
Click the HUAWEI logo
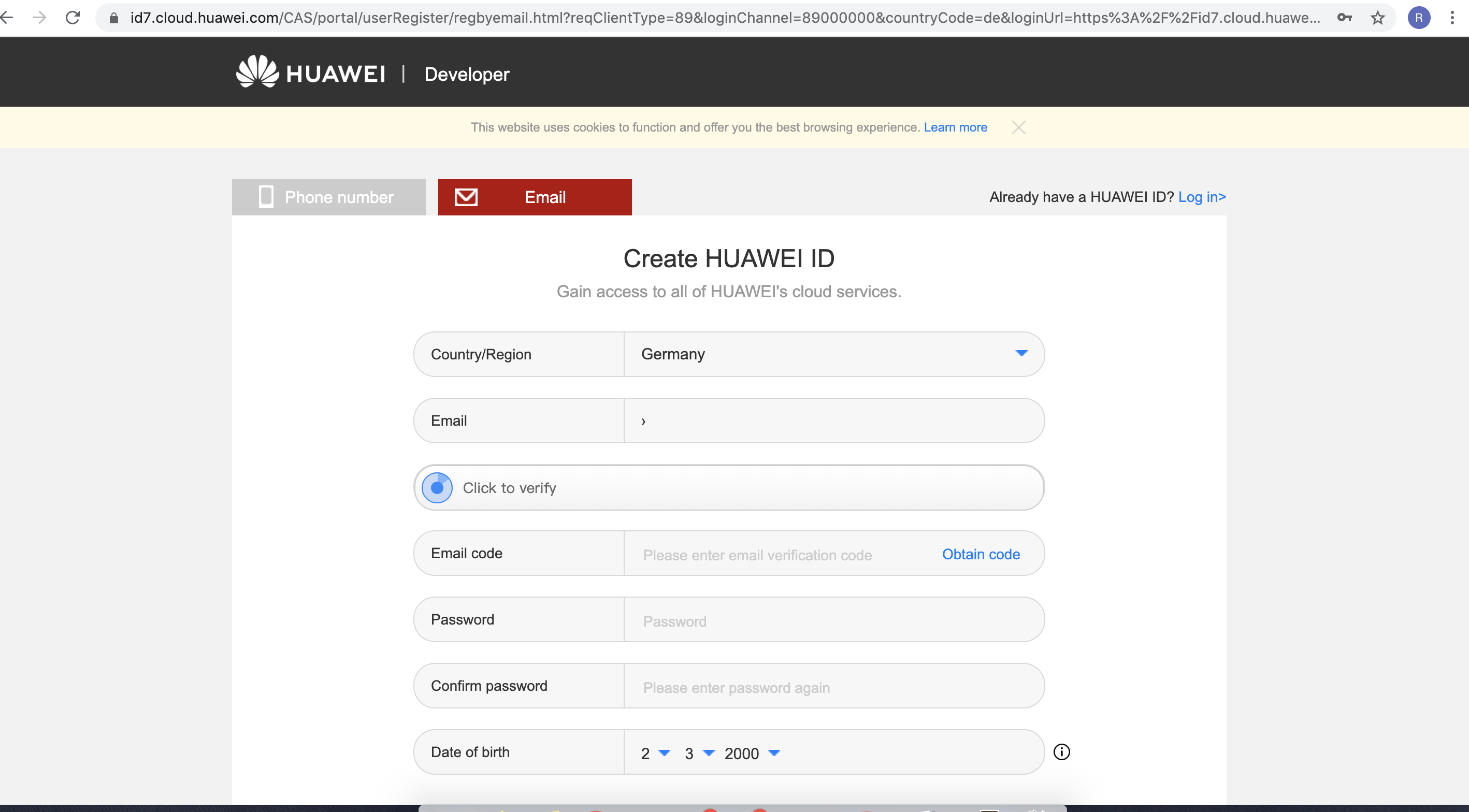311,72
